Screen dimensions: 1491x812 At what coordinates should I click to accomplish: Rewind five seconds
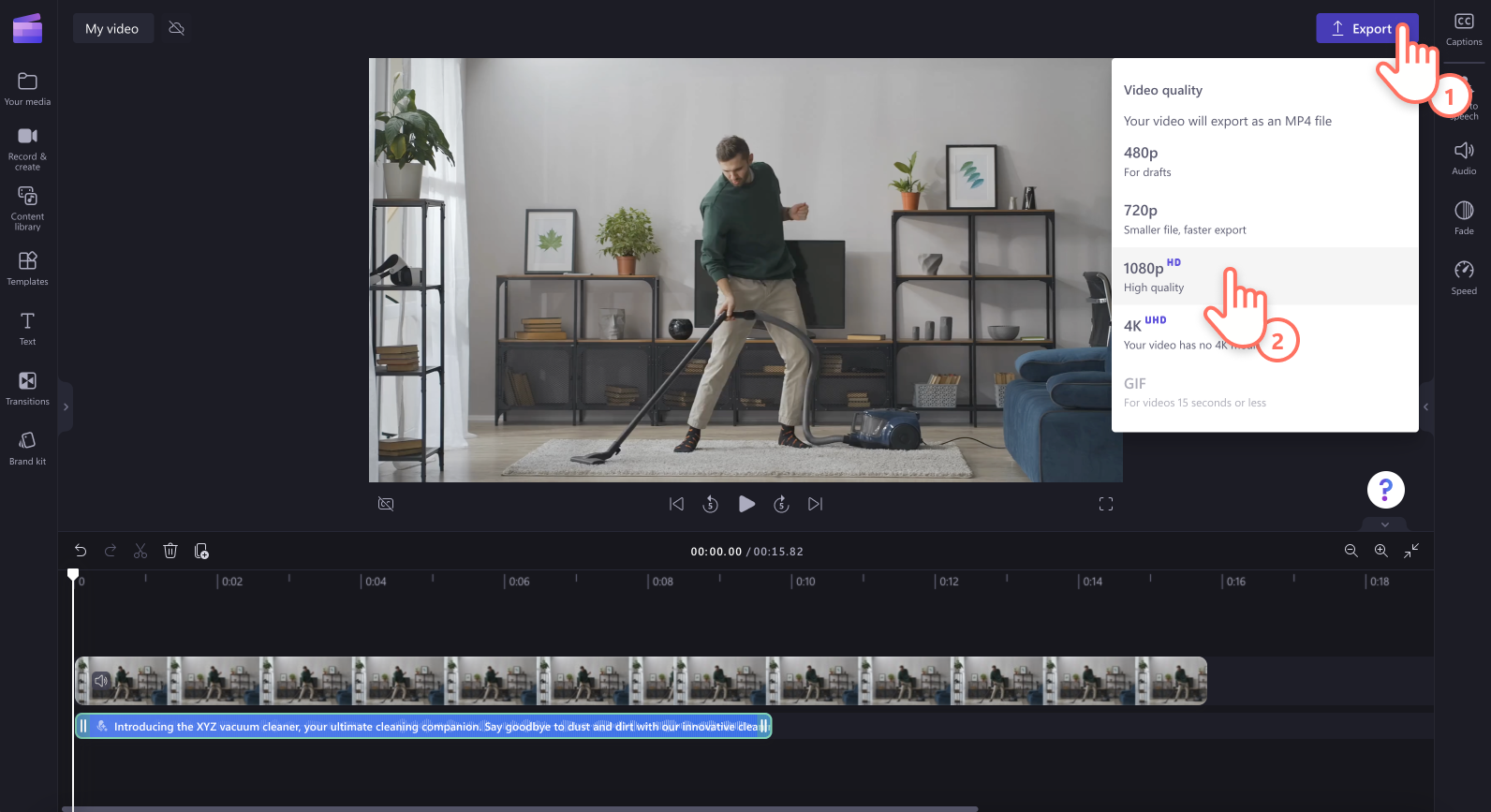tap(711, 504)
